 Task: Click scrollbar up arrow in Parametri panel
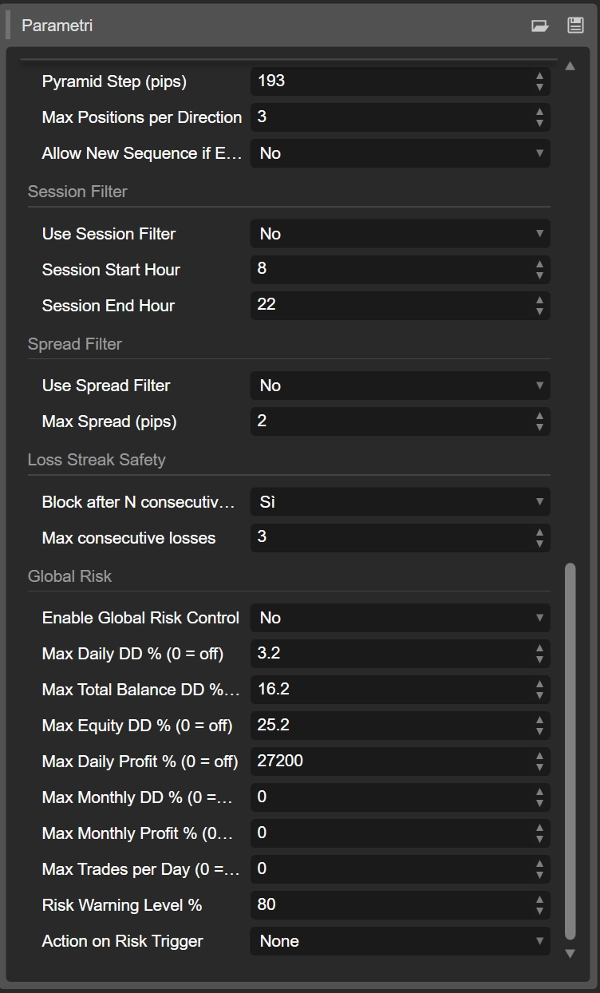coord(570,66)
